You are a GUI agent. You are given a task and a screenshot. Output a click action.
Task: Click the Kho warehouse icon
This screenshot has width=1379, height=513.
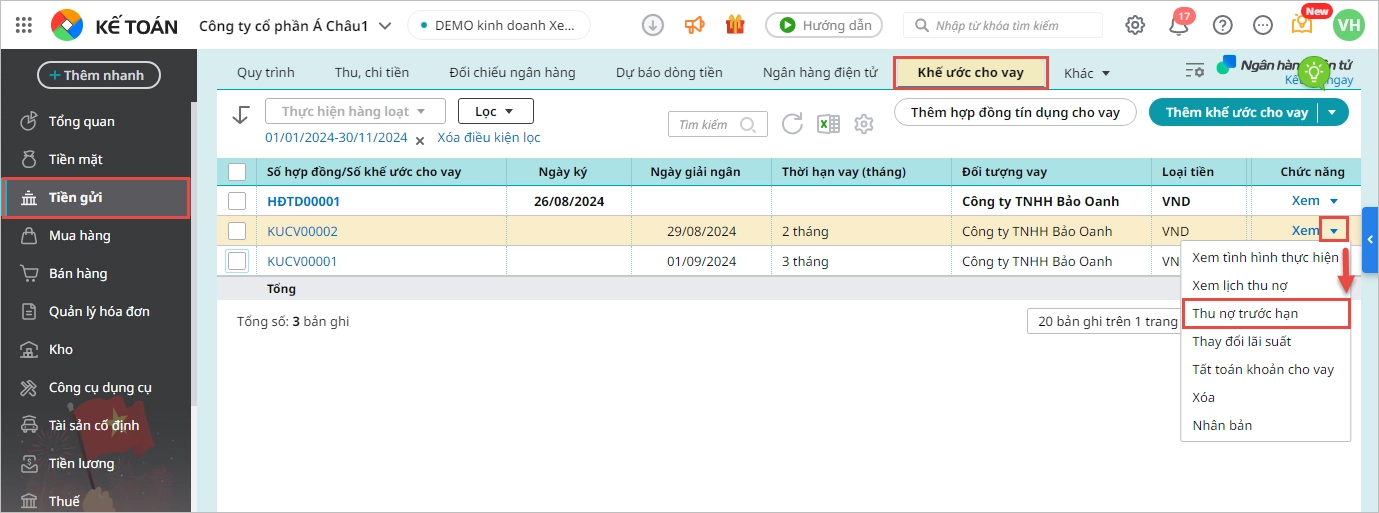point(29,349)
